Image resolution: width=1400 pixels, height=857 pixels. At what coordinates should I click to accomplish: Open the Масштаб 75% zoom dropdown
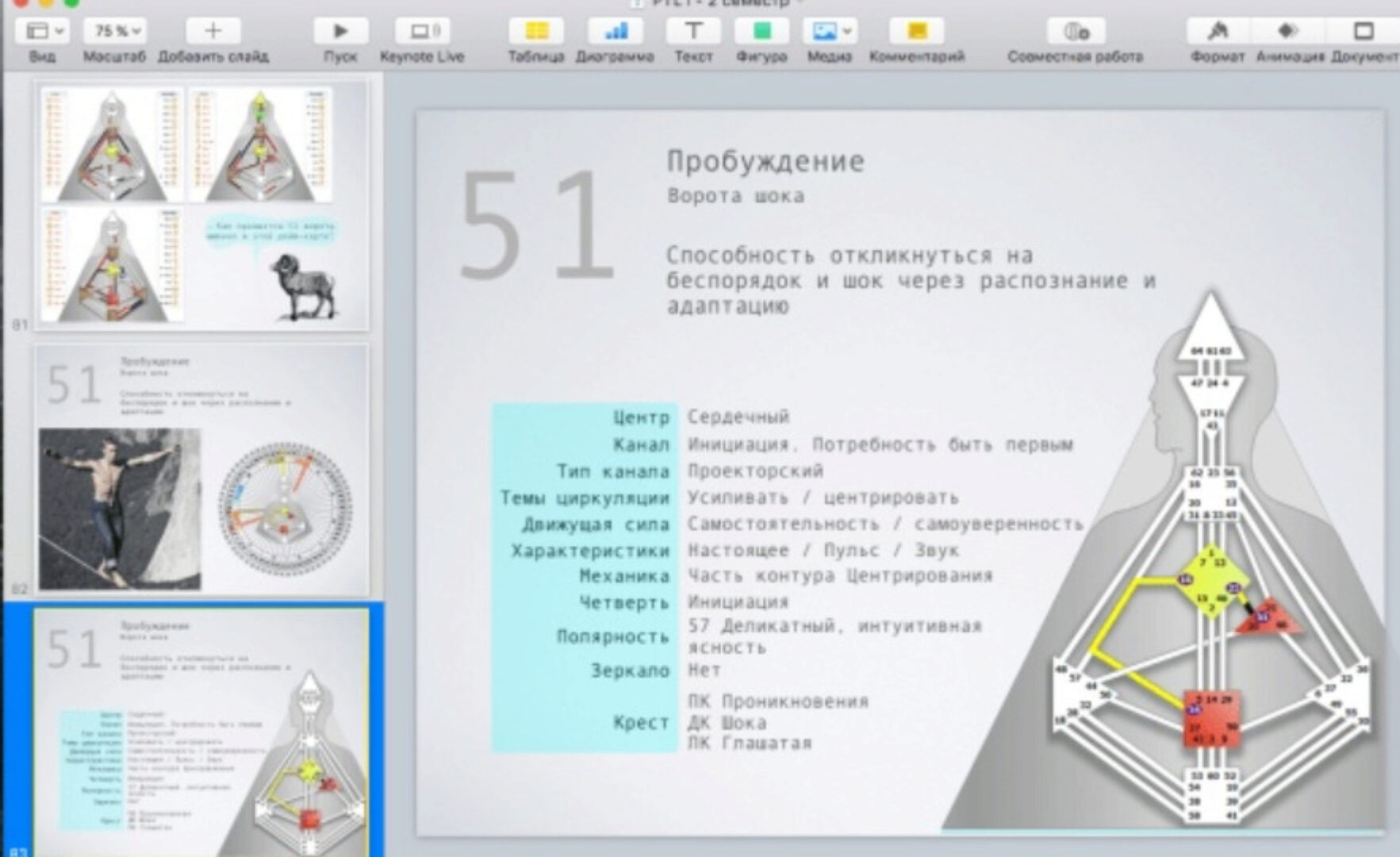(113, 33)
